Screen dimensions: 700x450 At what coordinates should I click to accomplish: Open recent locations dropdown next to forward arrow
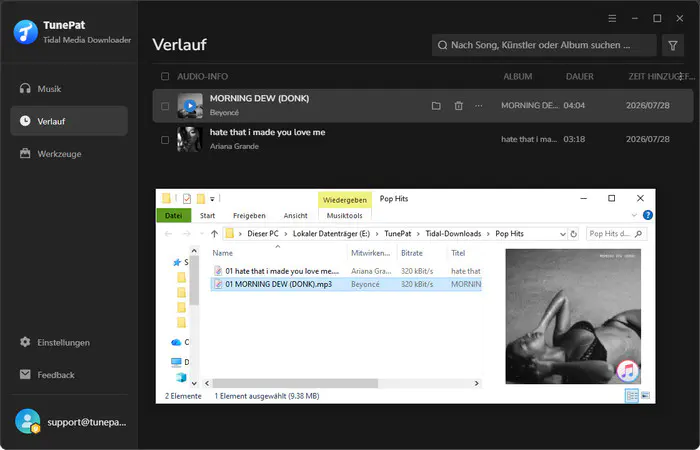point(201,233)
